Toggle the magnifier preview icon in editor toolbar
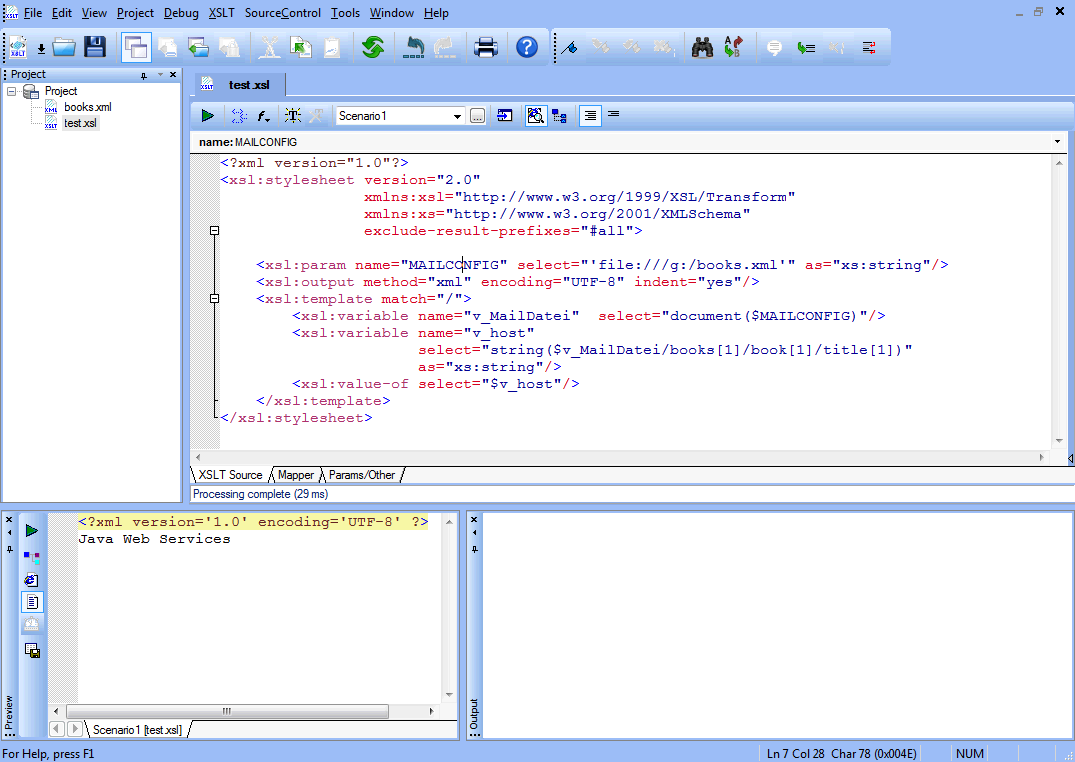This screenshot has height=762, width=1075. coord(536,116)
